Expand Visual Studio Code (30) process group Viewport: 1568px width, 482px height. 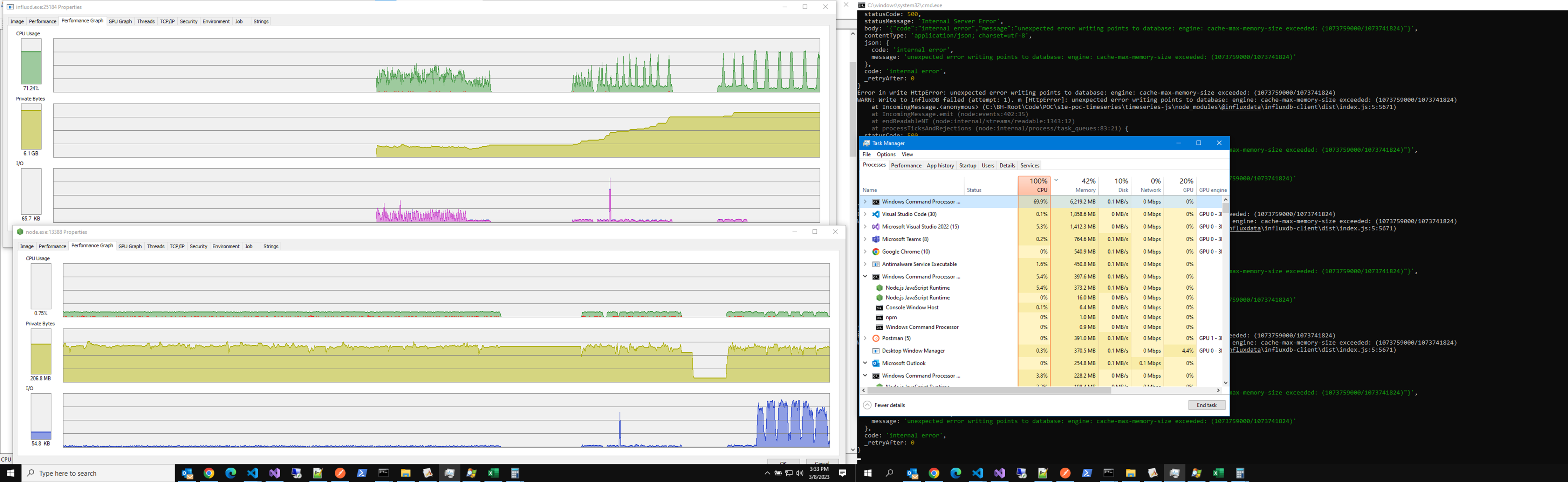(x=865, y=214)
